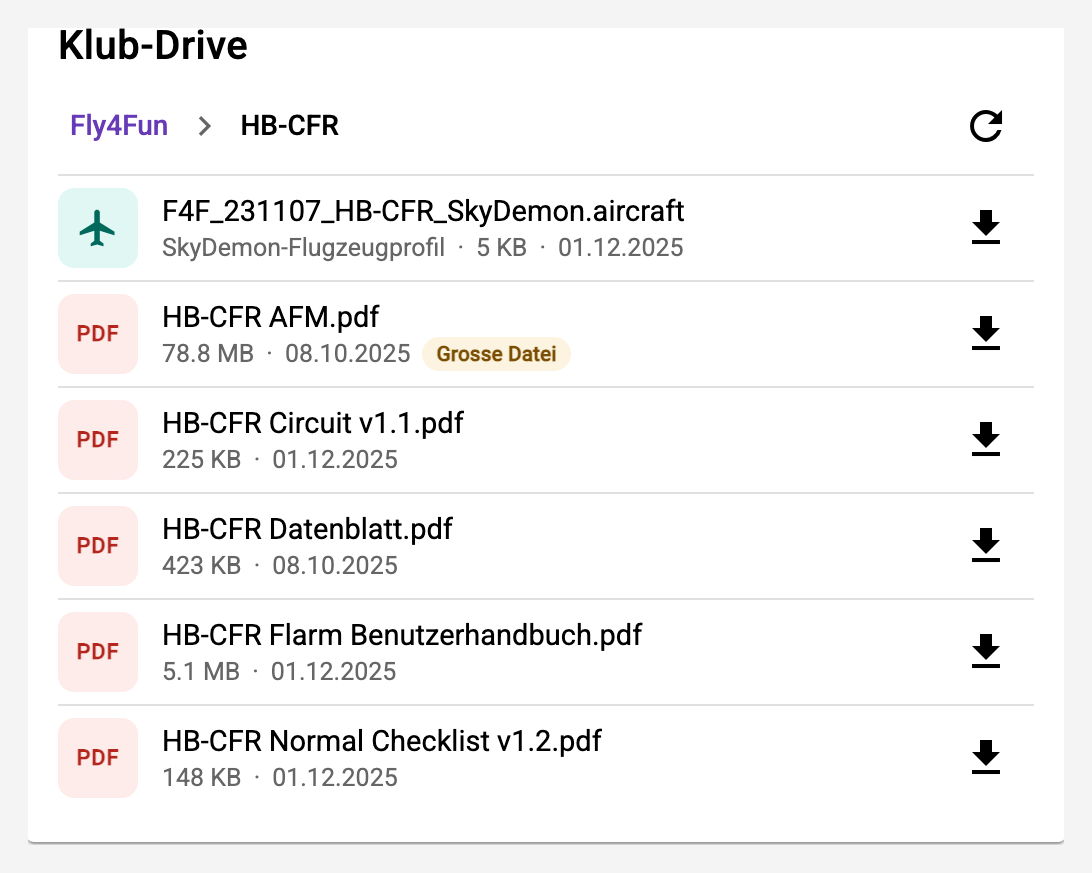This screenshot has height=873, width=1092.
Task: Click the 423 KB size text
Action: [201, 565]
